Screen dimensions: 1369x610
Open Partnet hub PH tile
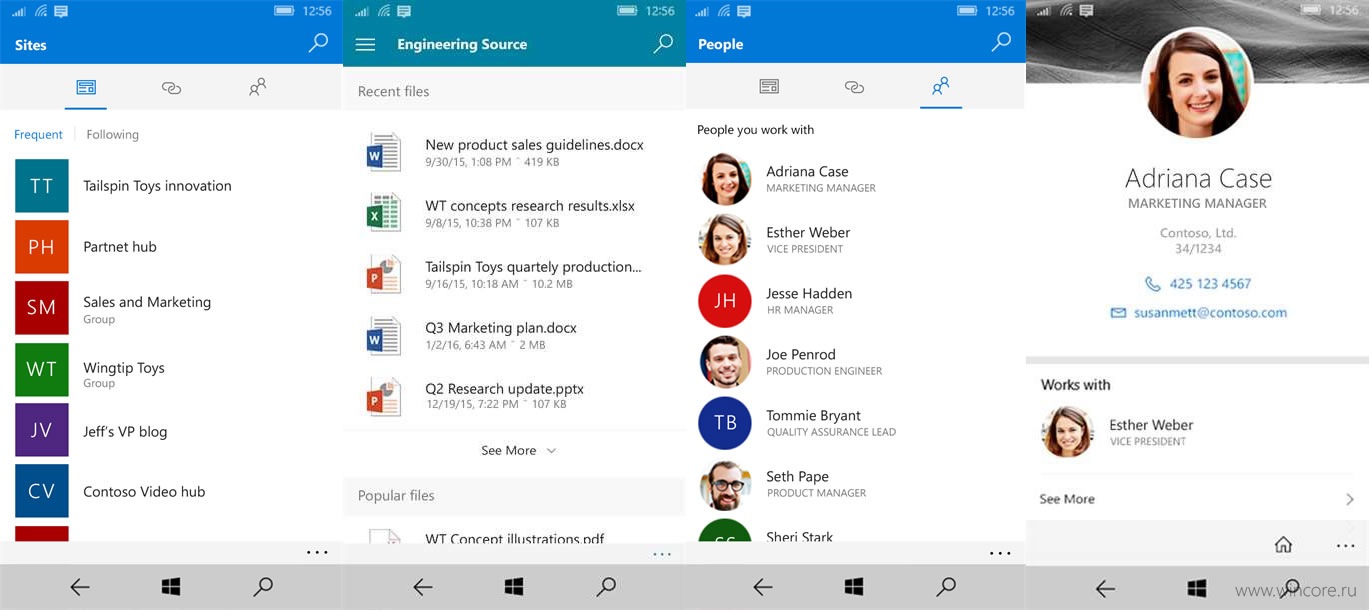pyautogui.click(x=42, y=247)
